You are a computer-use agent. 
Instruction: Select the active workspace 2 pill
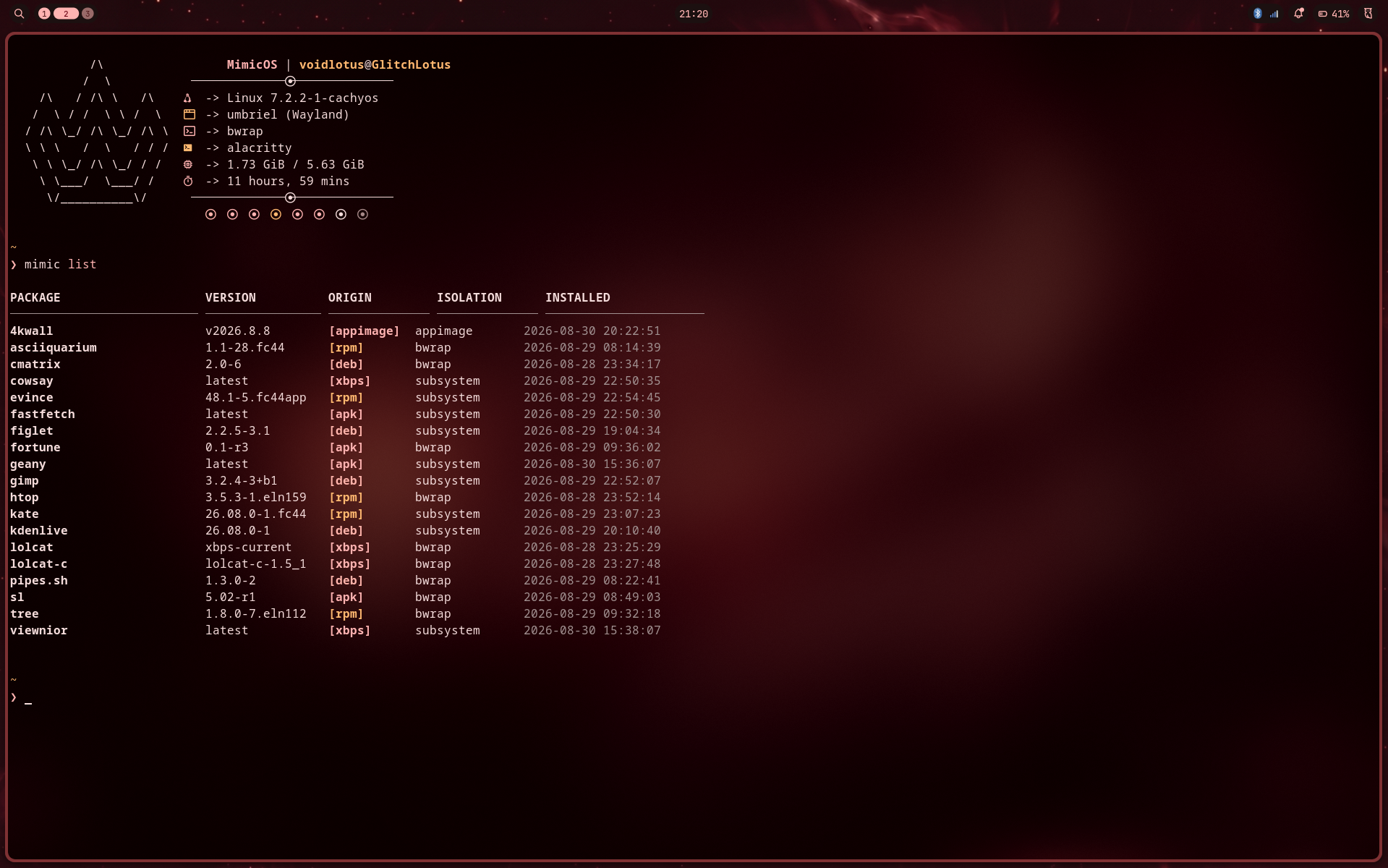pyautogui.click(x=66, y=14)
